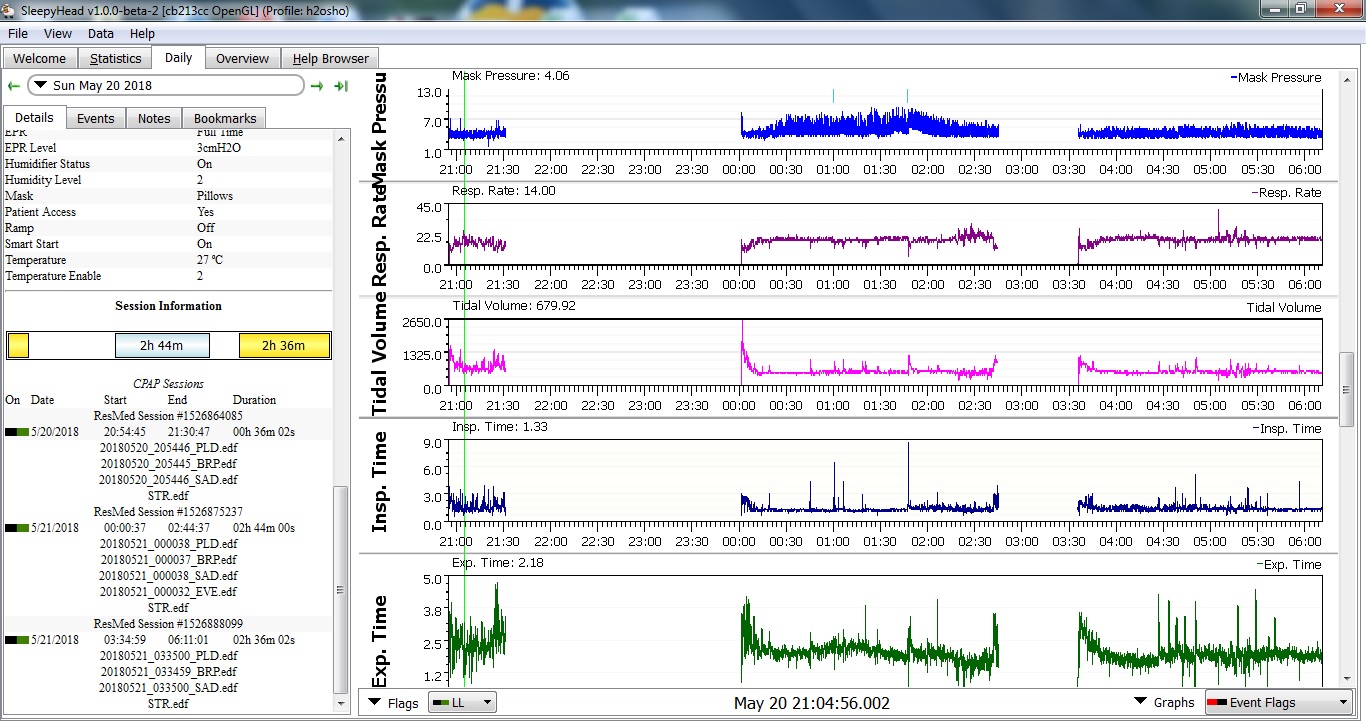This screenshot has height=728, width=1366.
Task: Select the small yellow first session bar
Action: 18,346
